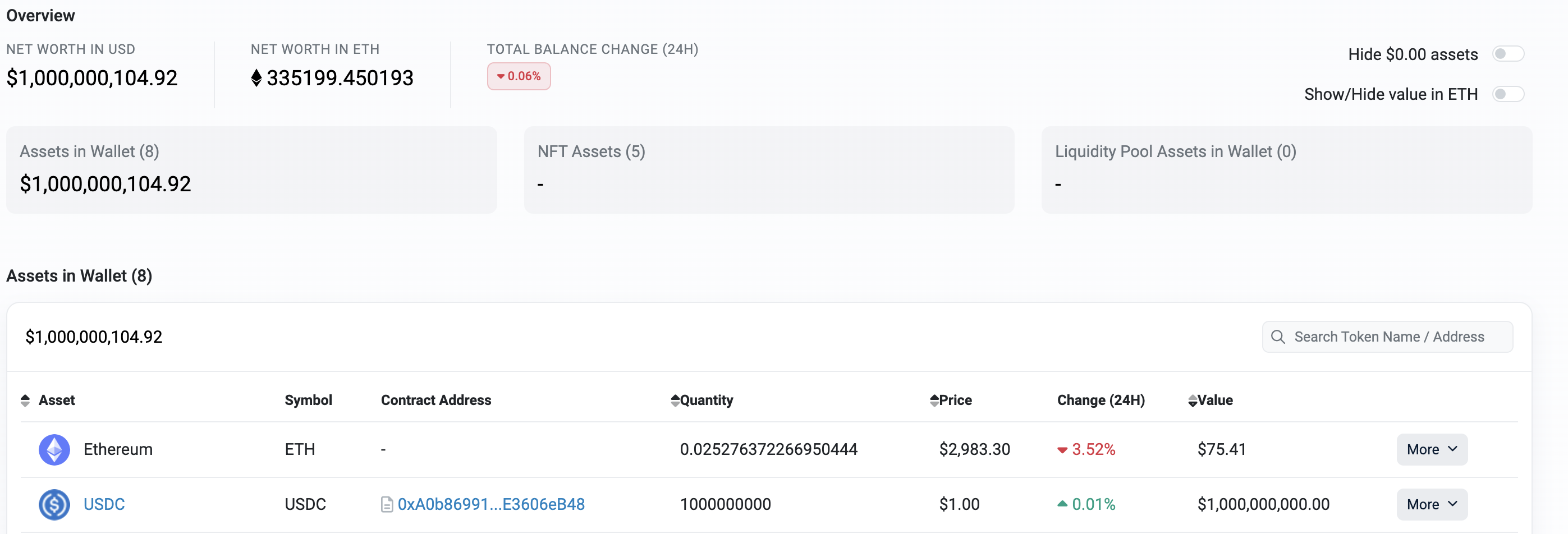Select the NFT Assets (5) card
This screenshot has height=534, width=1568.
pos(769,170)
